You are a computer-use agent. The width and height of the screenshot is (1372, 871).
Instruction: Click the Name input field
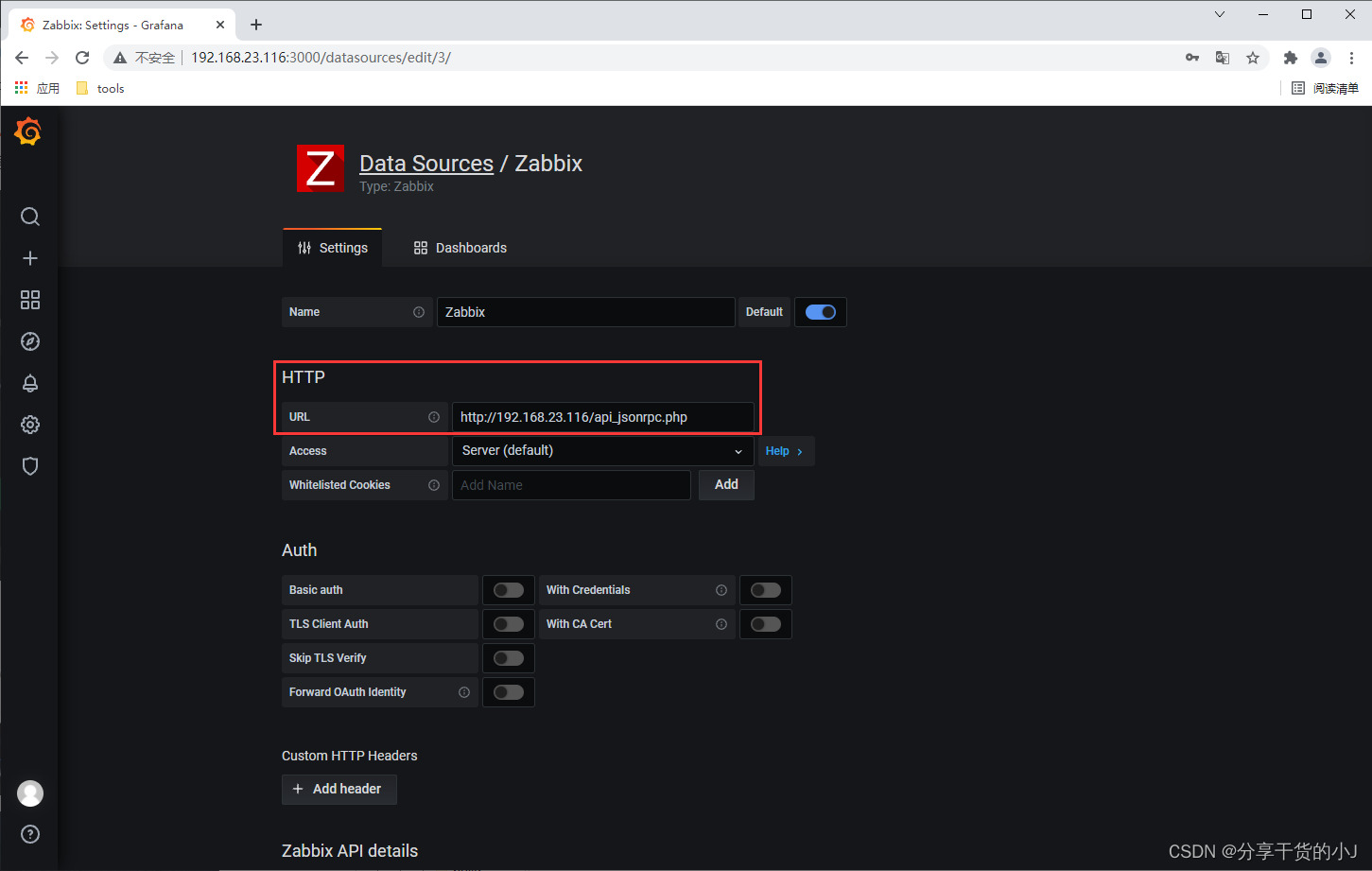[x=586, y=312]
